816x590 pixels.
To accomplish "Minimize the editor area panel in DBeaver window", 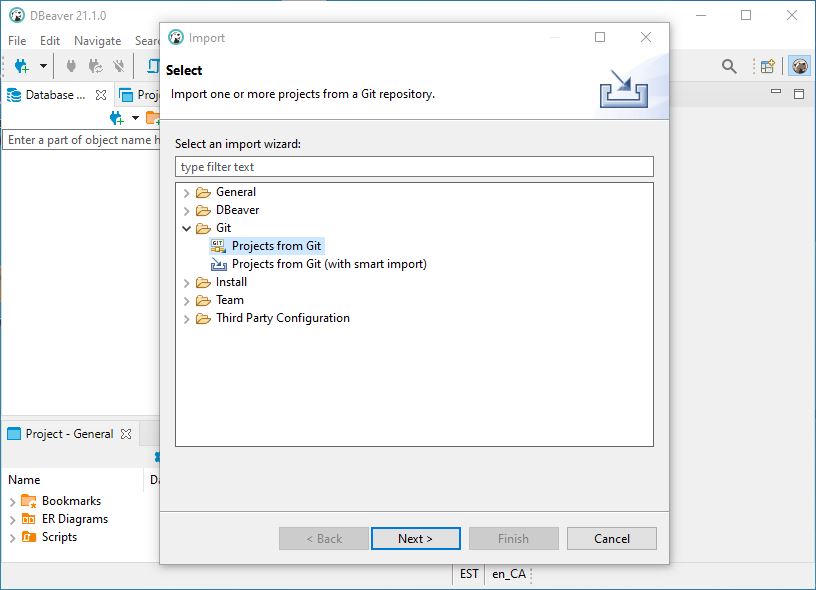I will 776,92.
